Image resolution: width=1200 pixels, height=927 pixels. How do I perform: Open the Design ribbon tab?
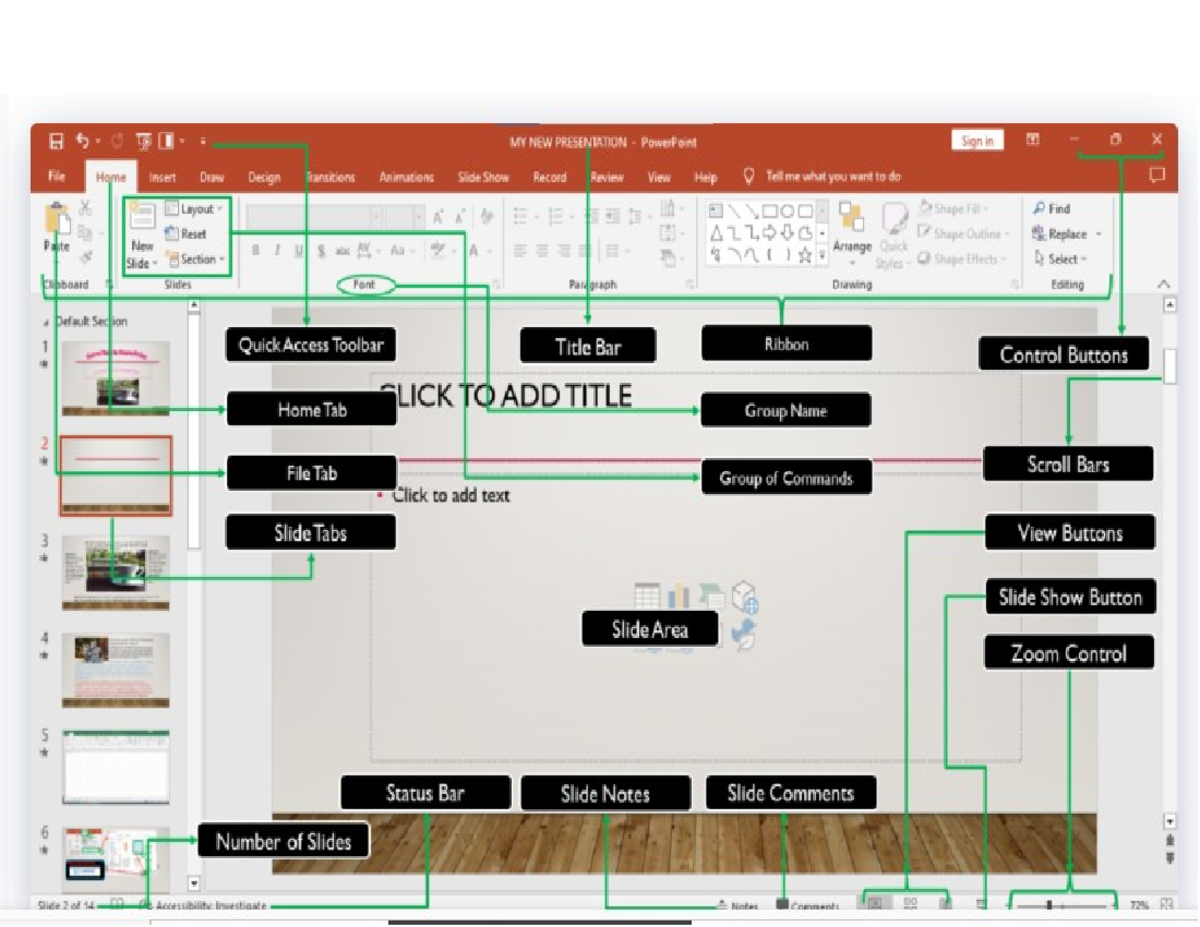[264, 176]
